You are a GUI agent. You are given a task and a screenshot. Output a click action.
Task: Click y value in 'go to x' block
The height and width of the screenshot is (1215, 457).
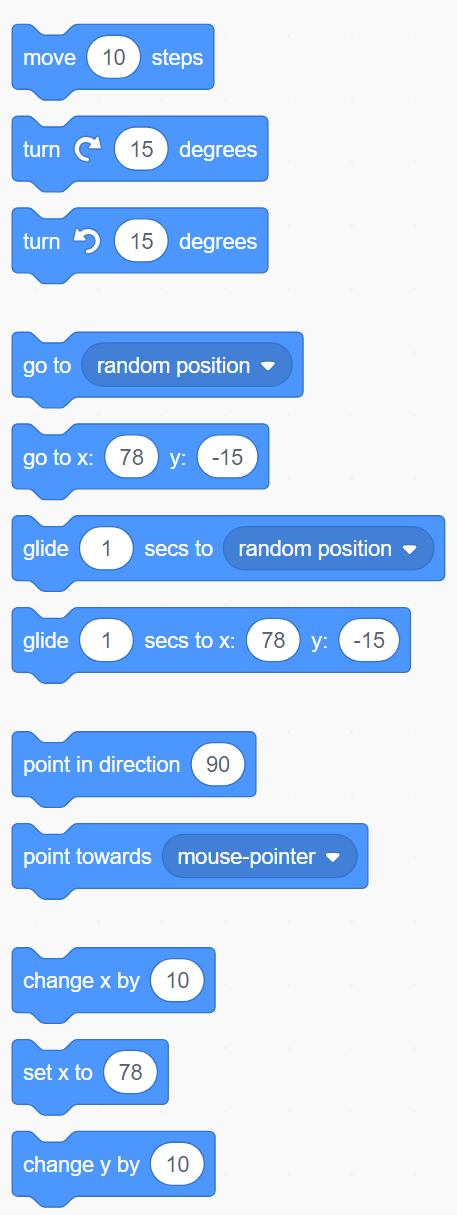[228, 458]
